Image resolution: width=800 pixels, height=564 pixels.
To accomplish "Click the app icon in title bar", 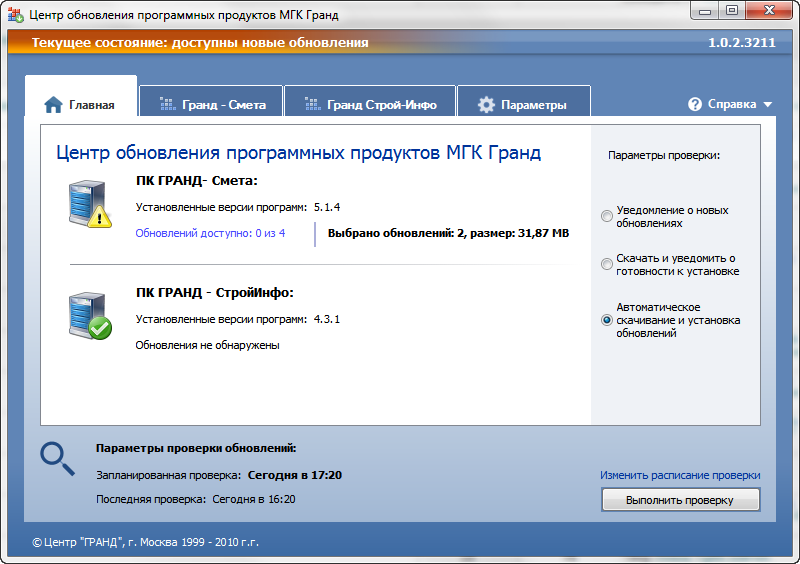I will 15,13.
